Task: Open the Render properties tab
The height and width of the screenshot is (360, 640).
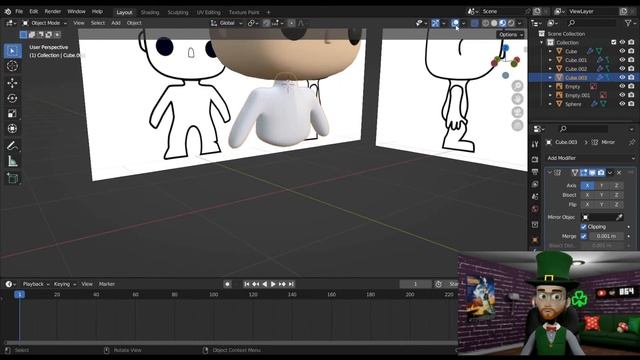Action: pos(535,159)
